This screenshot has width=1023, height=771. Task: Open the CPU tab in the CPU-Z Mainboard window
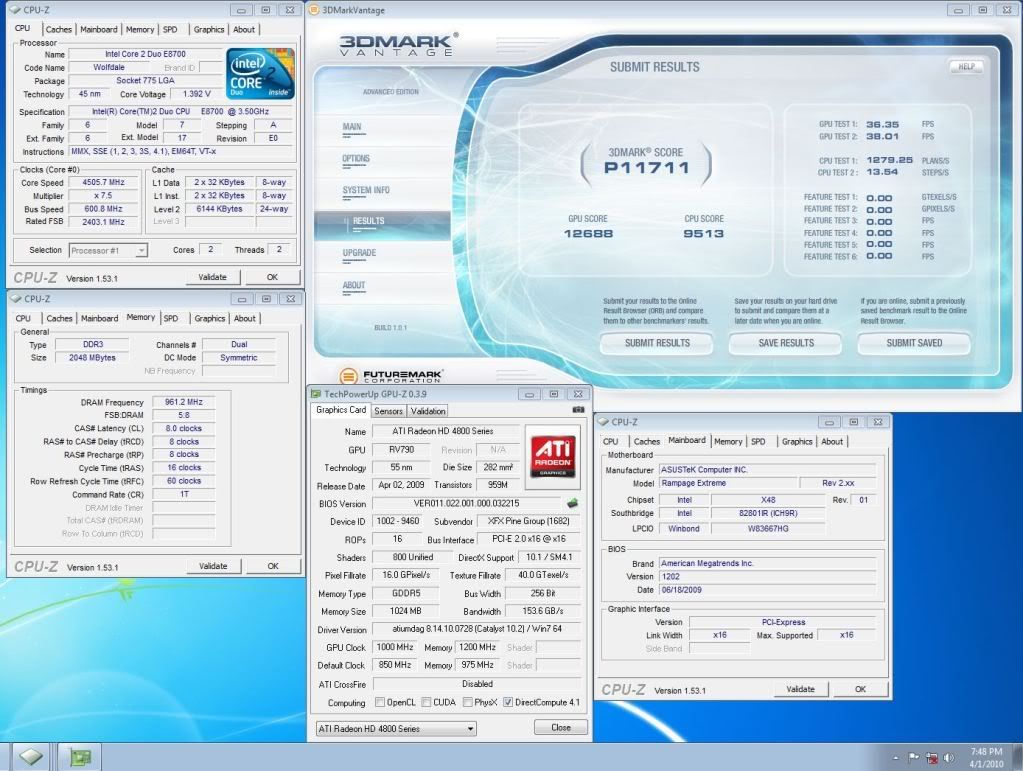click(611, 442)
